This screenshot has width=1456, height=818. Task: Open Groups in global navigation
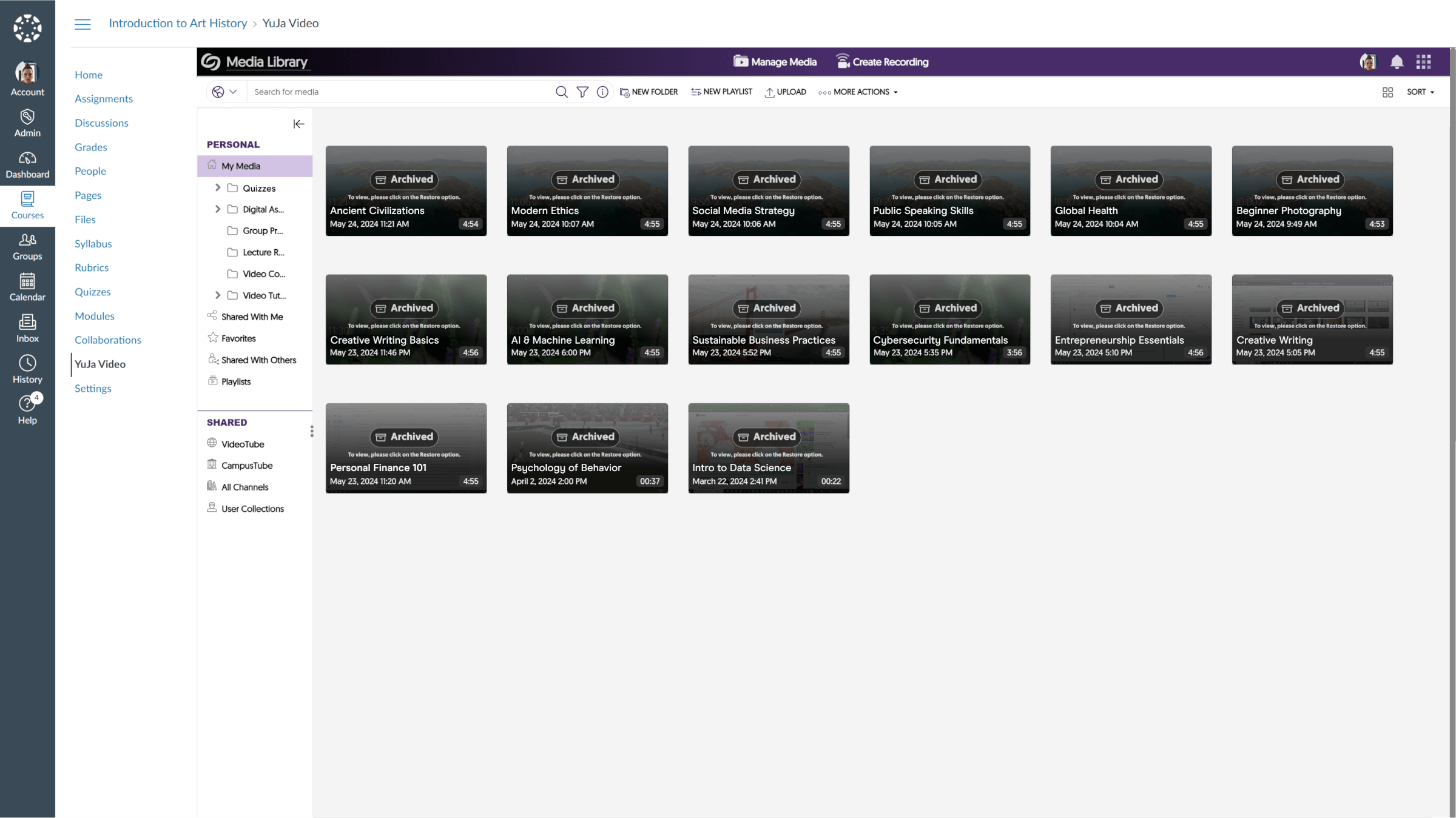(x=27, y=247)
